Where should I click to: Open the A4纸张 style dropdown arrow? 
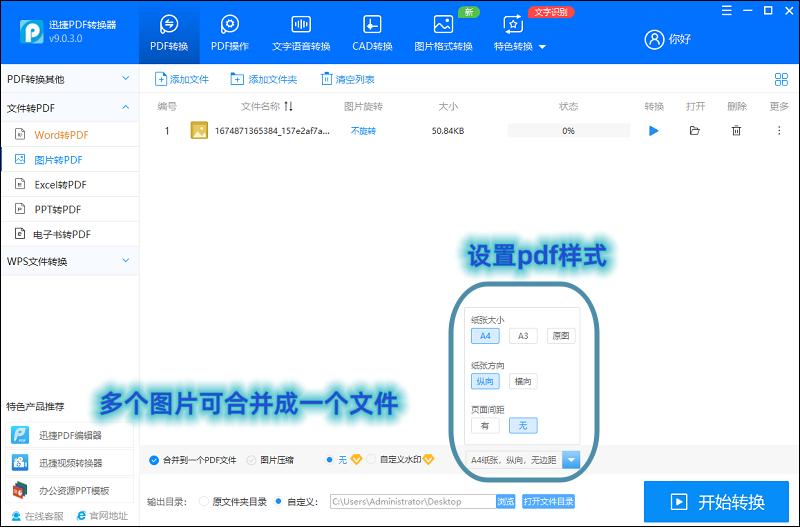pos(571,460)
